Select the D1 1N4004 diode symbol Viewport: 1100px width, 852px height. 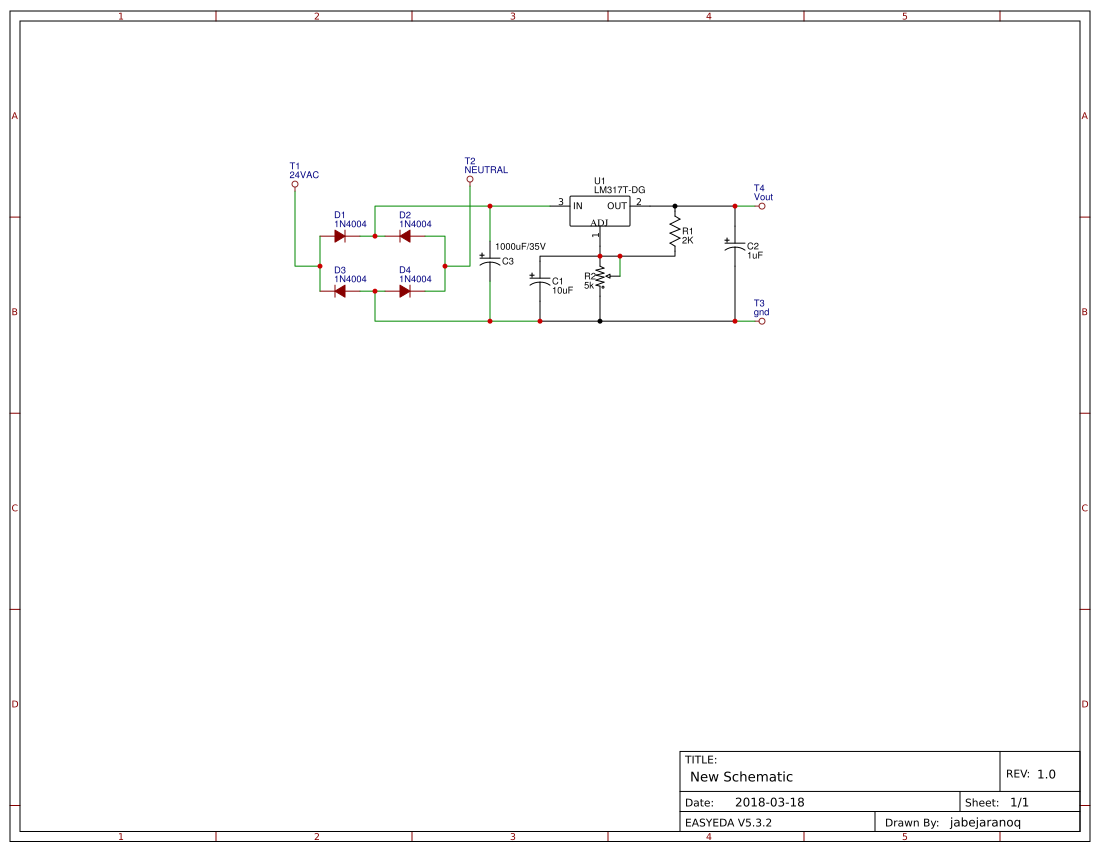click(x=340, y=236)
